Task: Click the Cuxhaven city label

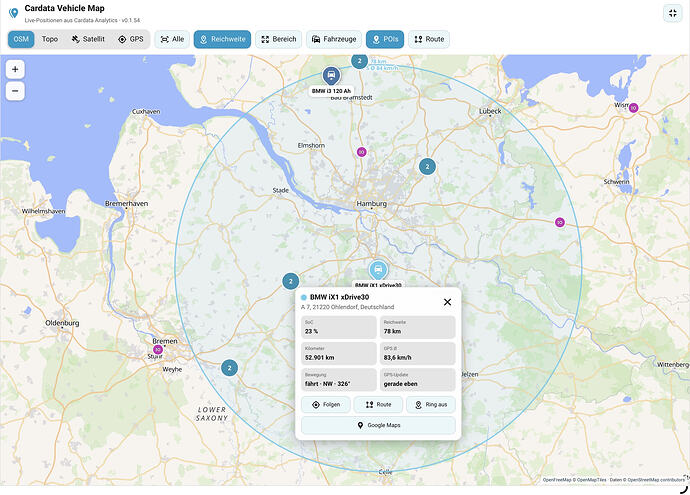Action: [146, 112]
